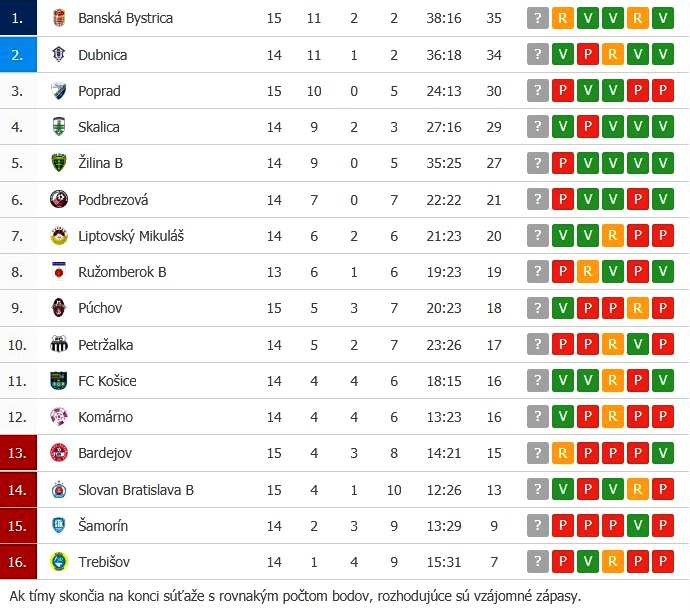The width and height of the screenshot is (690, 612).
Task: Click the red position 16 marker
Action: (18, 561)
